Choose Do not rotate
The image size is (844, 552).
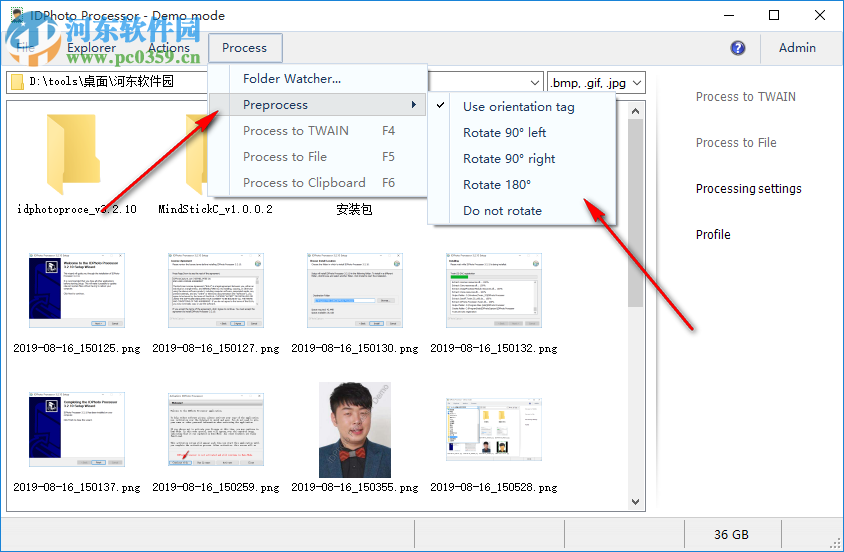coord(502,210)
